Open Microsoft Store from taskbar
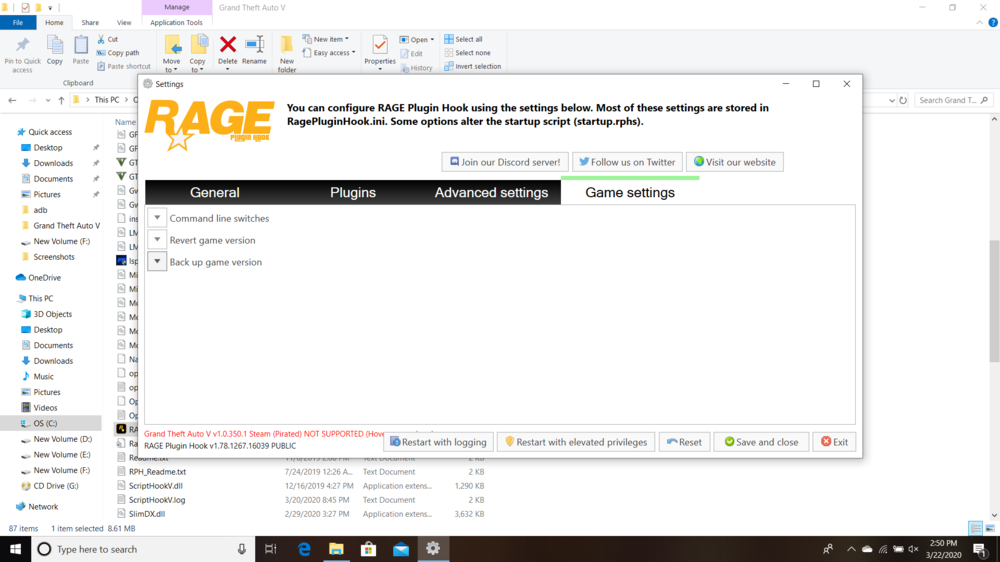Screen dimensions: 1000x562 pyautogui.click(x=369, y=549)
